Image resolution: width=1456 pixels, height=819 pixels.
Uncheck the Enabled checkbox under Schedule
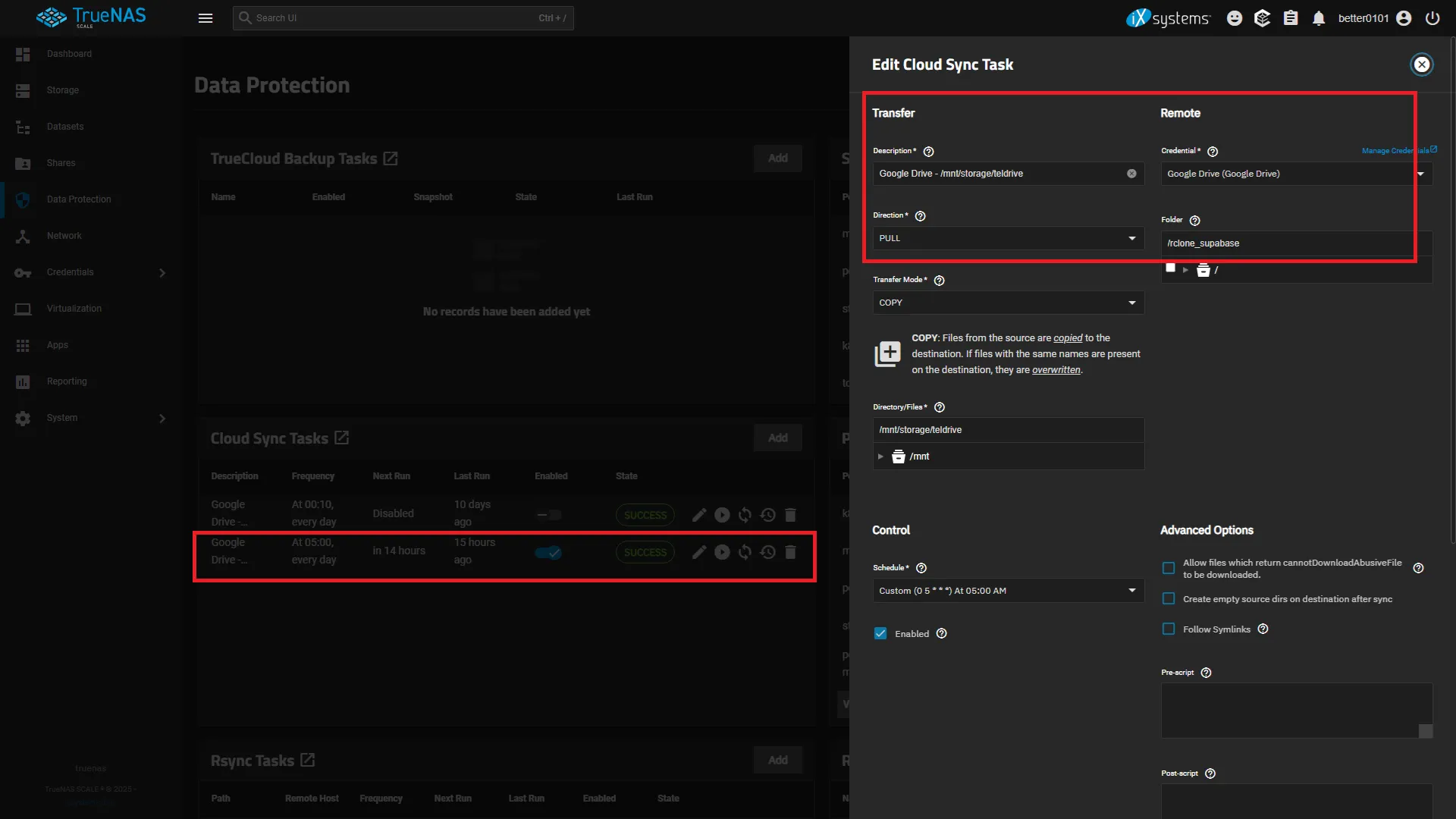pos(880,632)
